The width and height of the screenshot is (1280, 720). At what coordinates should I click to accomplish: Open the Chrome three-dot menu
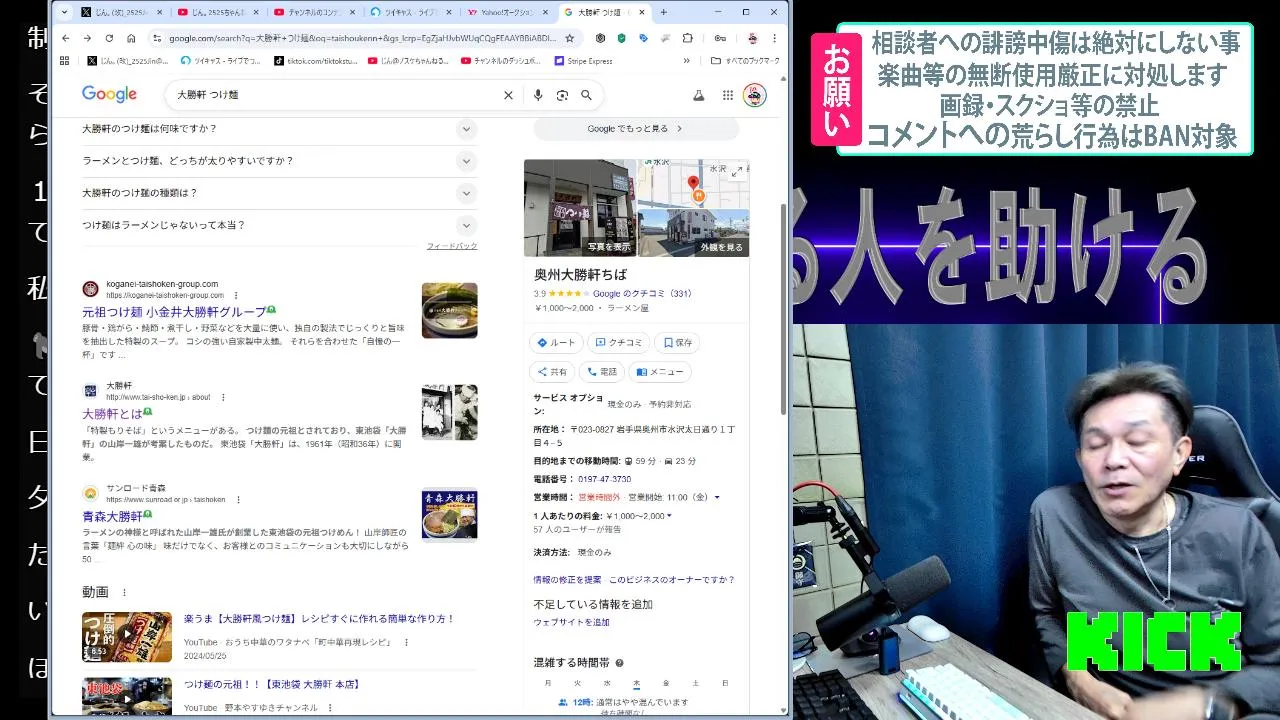point(776,38)
